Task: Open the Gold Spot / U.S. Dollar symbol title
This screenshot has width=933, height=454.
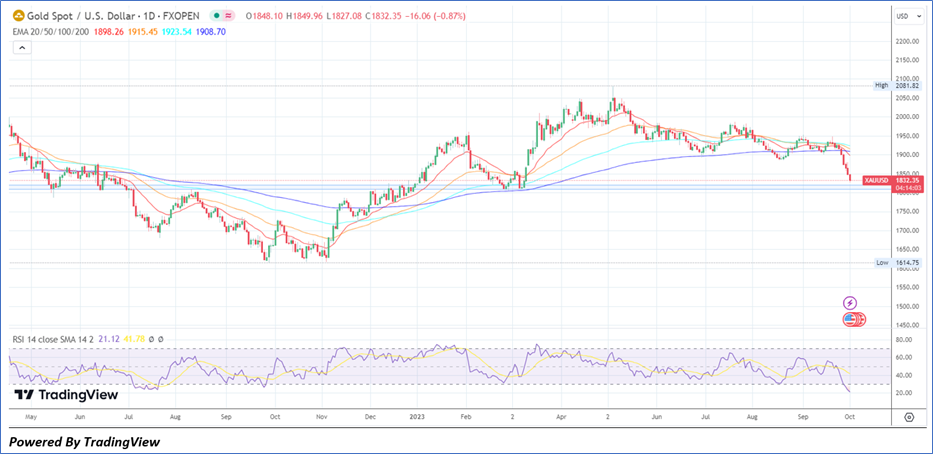Action: click(x=115, y=16)
